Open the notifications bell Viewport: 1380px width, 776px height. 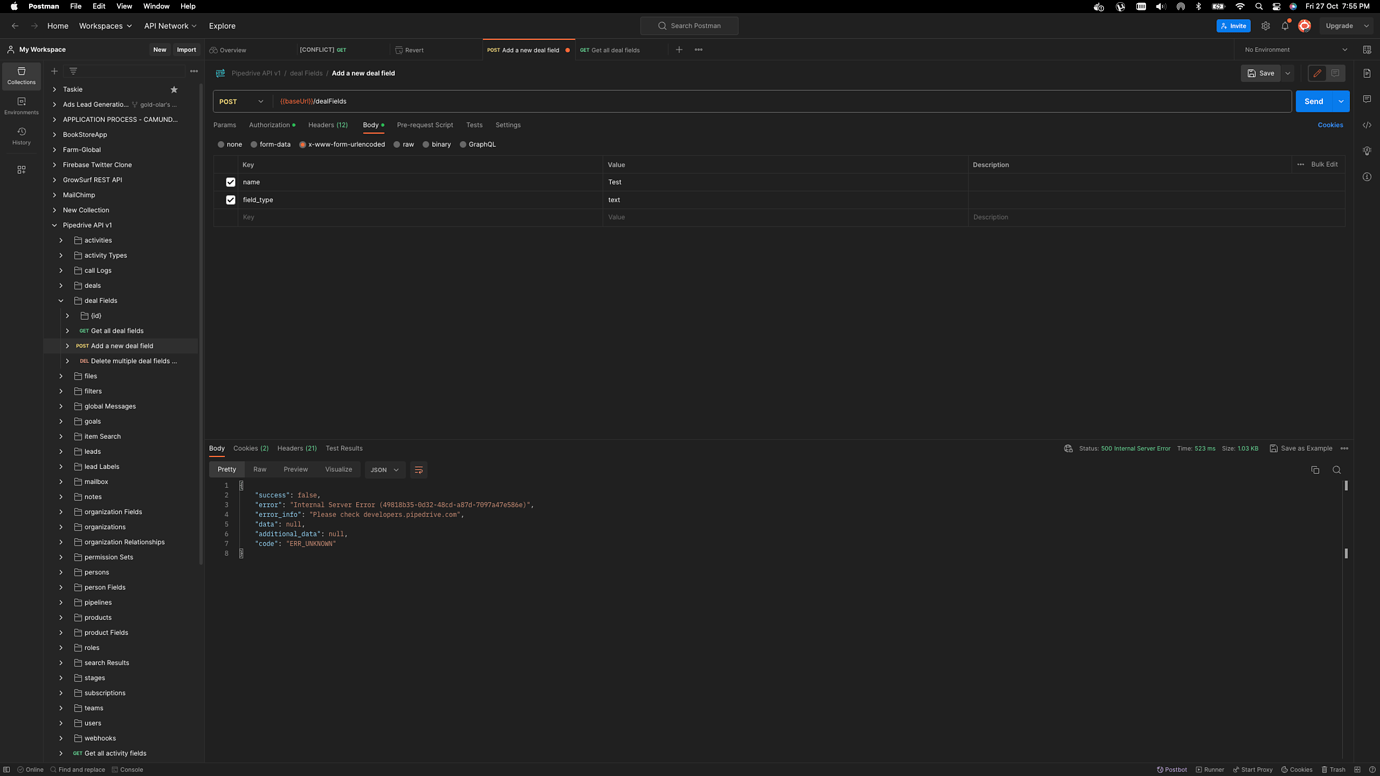[1285, 26]
